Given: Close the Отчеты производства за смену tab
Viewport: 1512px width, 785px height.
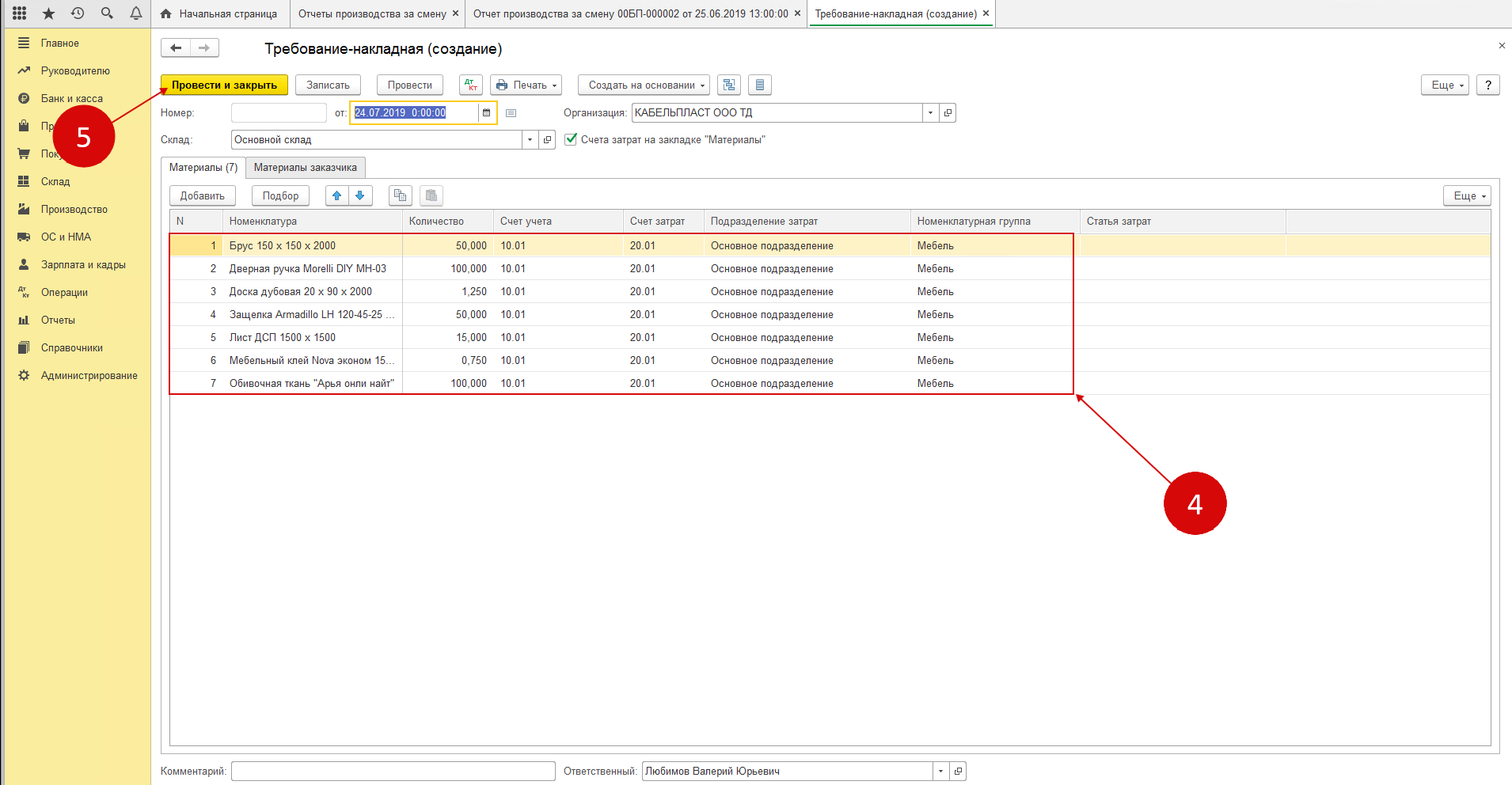Looking at the screenshot, I should (x=455, y=13).
